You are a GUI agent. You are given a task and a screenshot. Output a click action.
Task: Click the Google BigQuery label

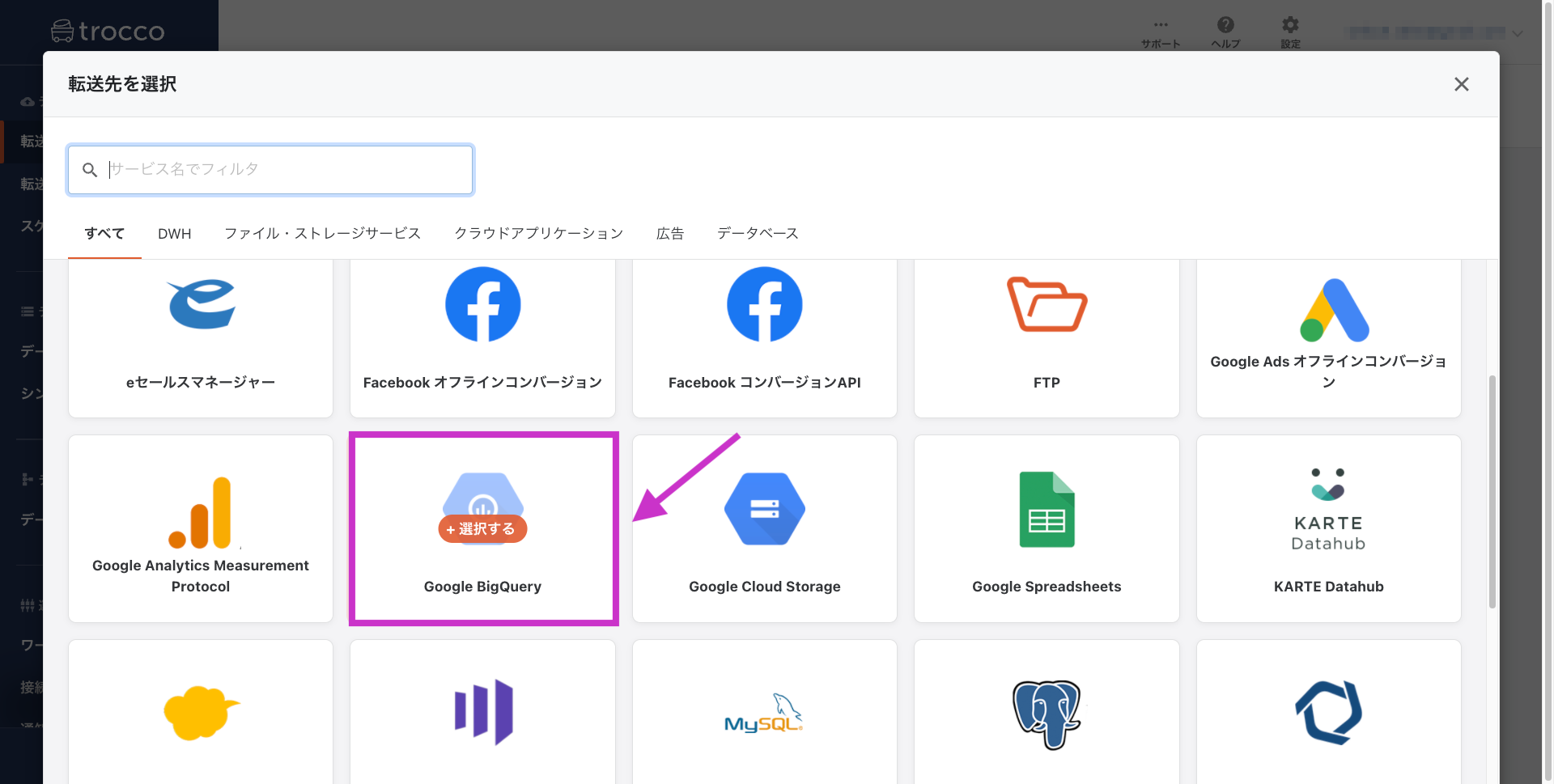[482, 587]
